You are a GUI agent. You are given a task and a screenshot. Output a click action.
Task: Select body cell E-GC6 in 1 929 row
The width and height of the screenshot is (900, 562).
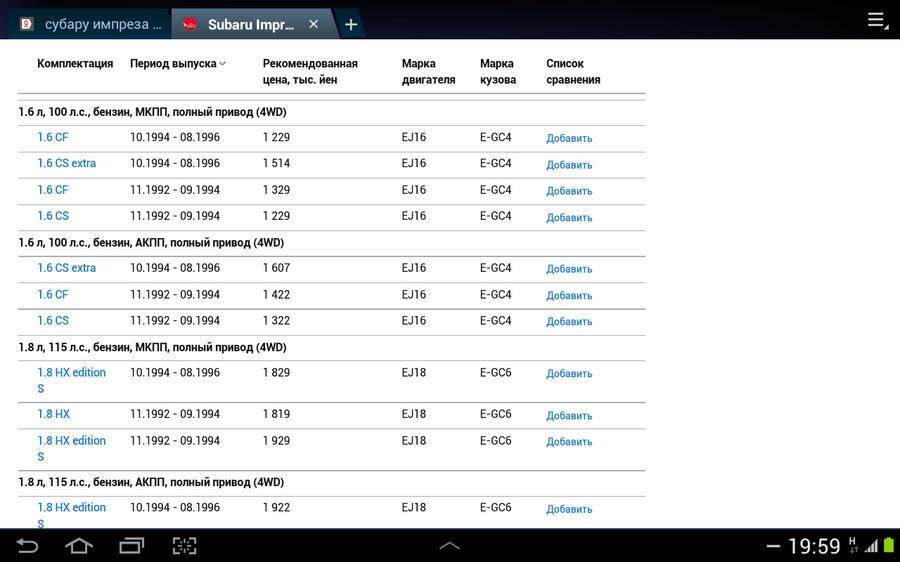coord(495,440)
